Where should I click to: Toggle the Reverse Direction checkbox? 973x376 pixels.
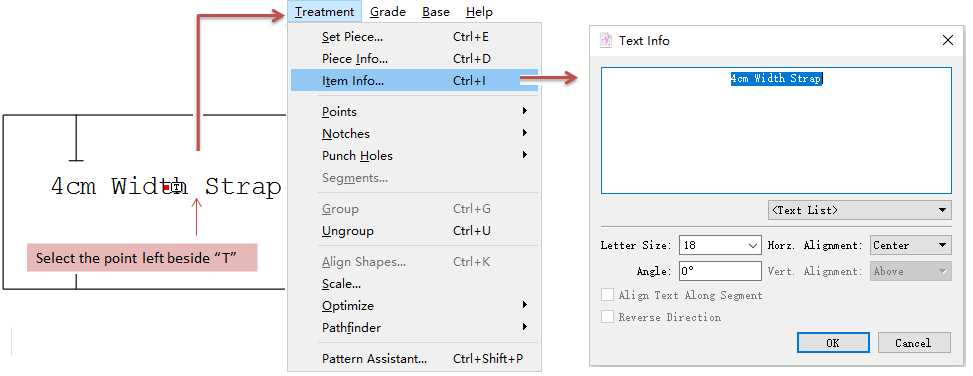point(608,317)
